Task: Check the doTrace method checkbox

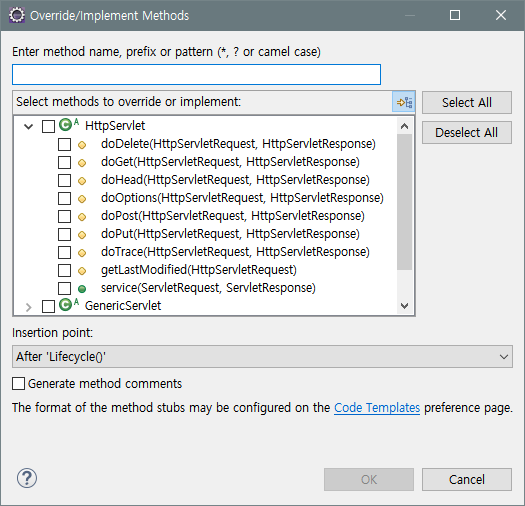Action: tap(64, 252)
